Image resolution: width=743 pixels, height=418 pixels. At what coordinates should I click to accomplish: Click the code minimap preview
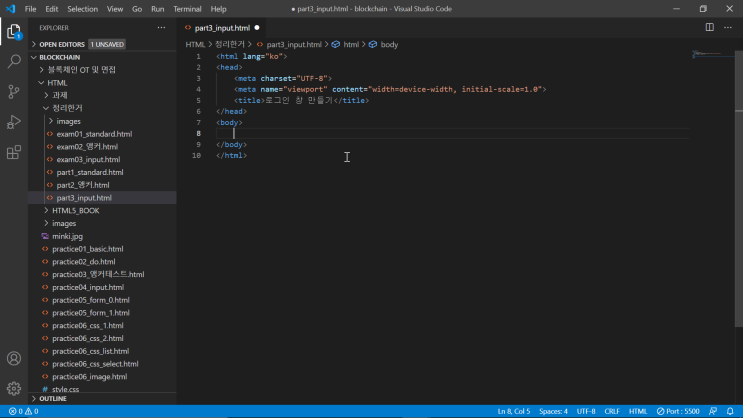712,55
